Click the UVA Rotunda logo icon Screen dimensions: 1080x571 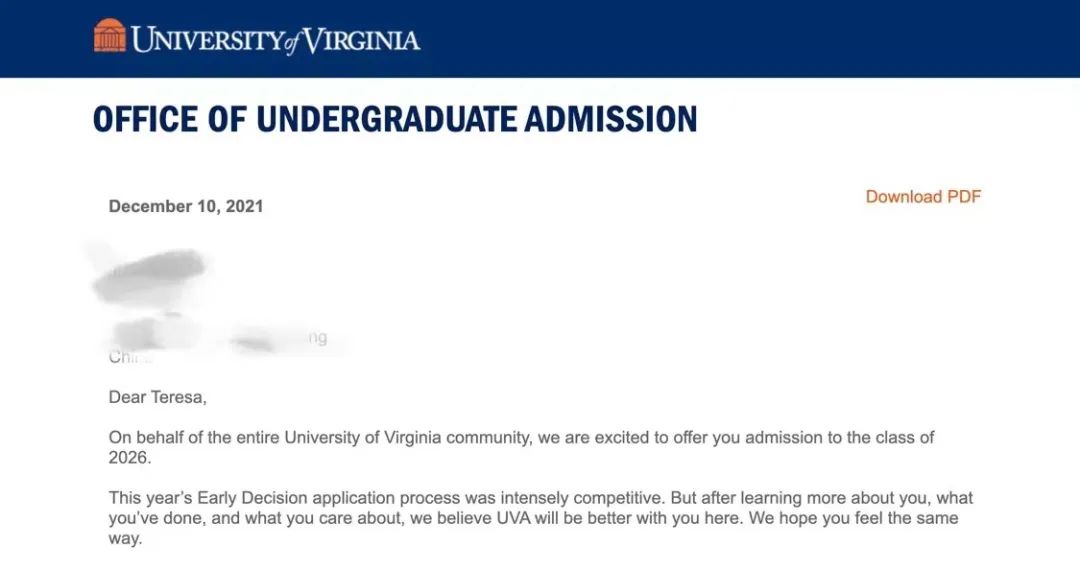click(x=110, y=37)
